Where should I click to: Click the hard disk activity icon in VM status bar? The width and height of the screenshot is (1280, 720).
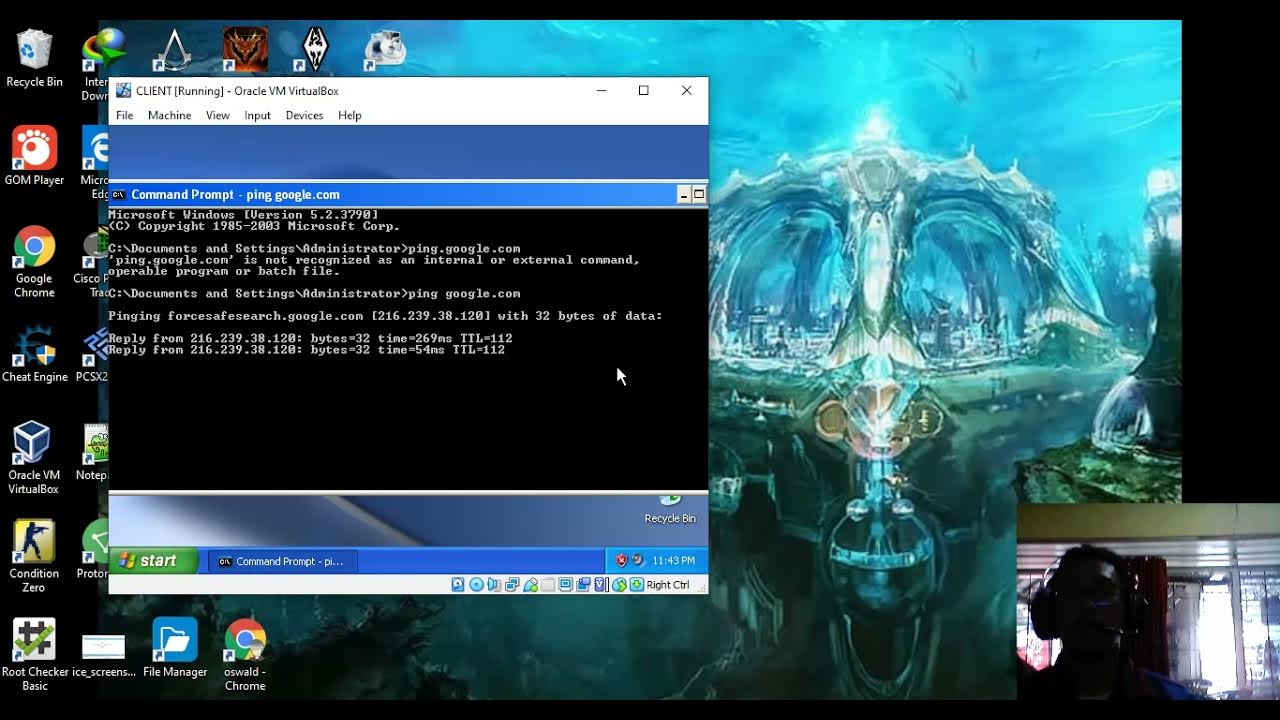point(458,585)
